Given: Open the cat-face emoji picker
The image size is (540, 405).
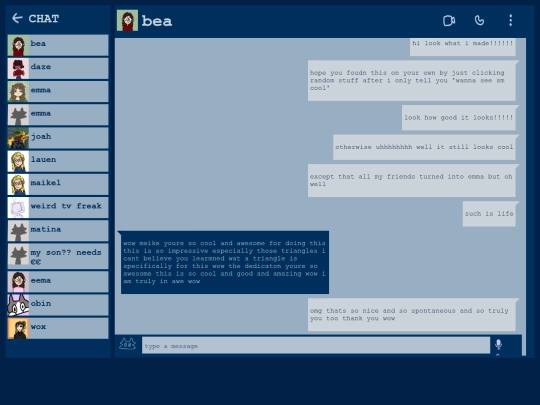Looking at the screenshot, I should [x=127, y=344].
